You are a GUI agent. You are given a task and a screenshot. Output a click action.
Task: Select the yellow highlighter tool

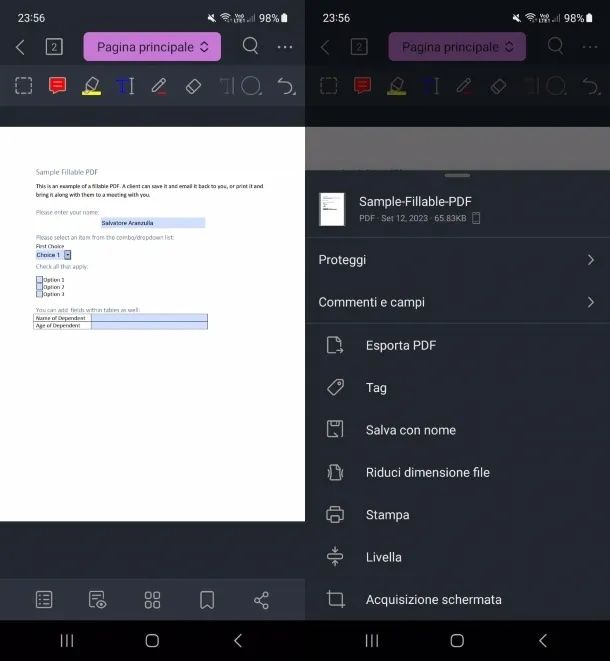[91, 86]
